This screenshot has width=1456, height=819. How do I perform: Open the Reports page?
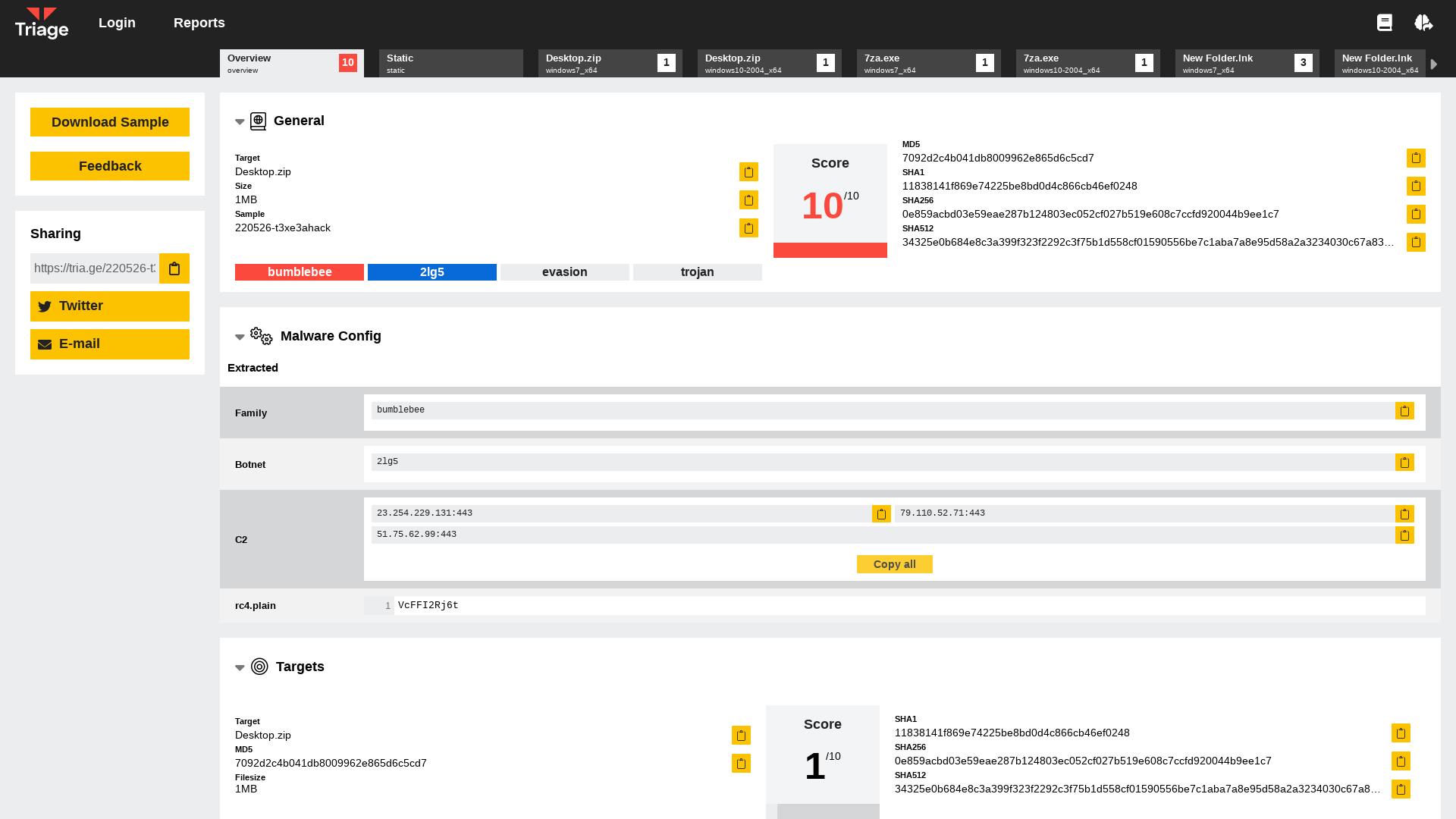pyautogui.click(x=199, y=23)
